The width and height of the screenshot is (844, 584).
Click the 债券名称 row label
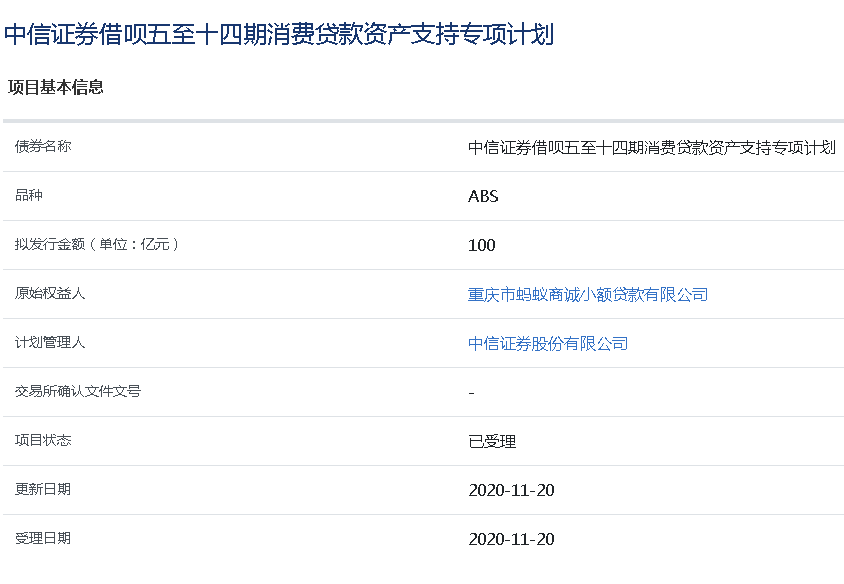(x=43, y=146)
